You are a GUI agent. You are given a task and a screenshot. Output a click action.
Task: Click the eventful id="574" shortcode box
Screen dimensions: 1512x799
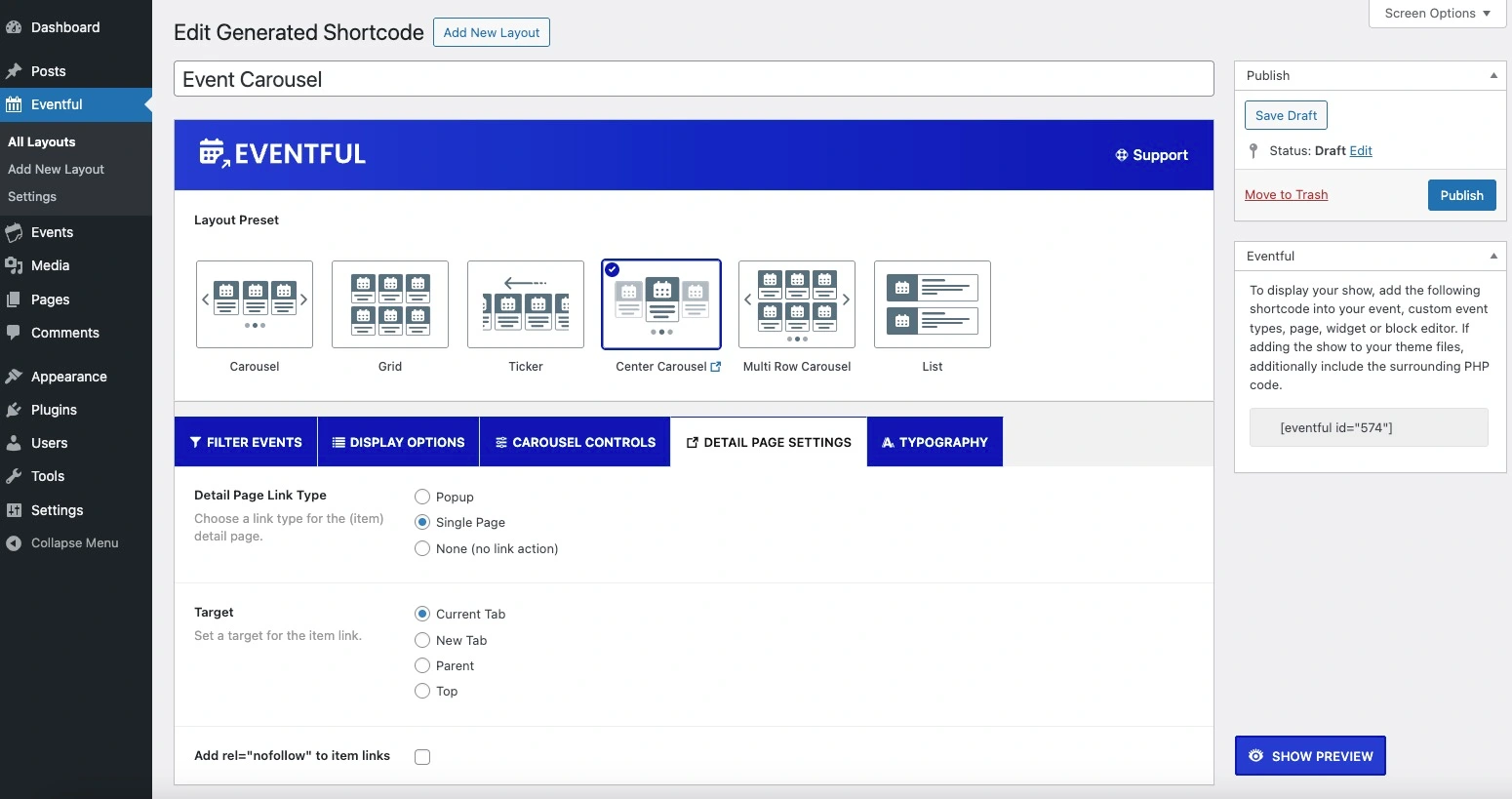point(1369,427)
